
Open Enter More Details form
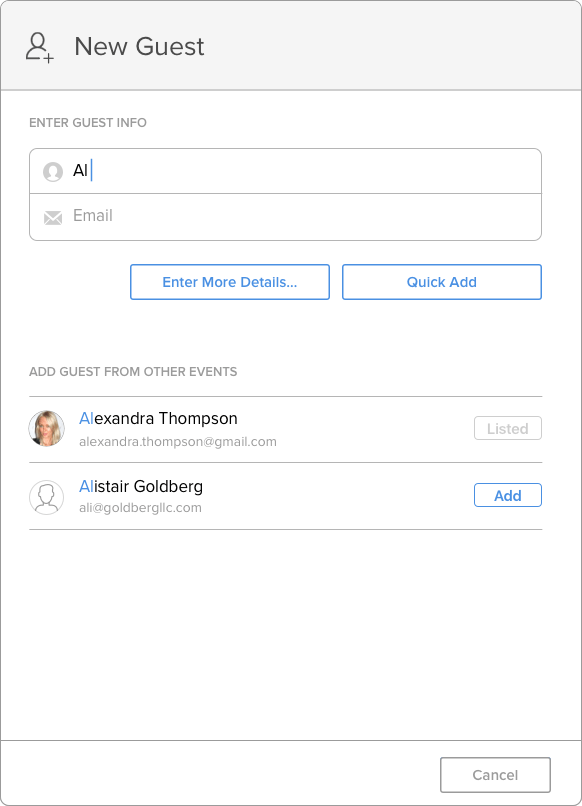[230, 282]
